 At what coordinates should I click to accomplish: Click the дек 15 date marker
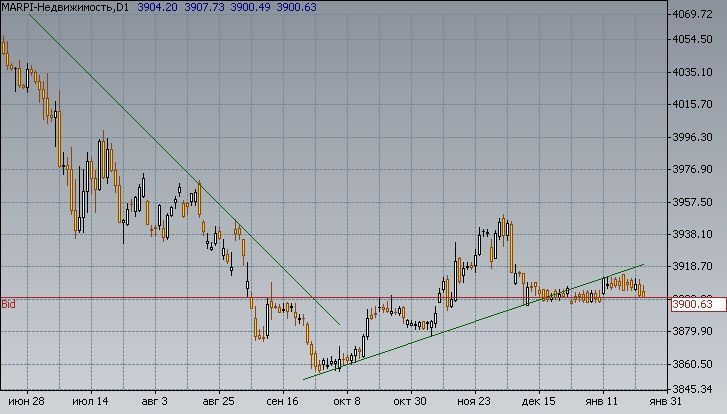[538, 402]
